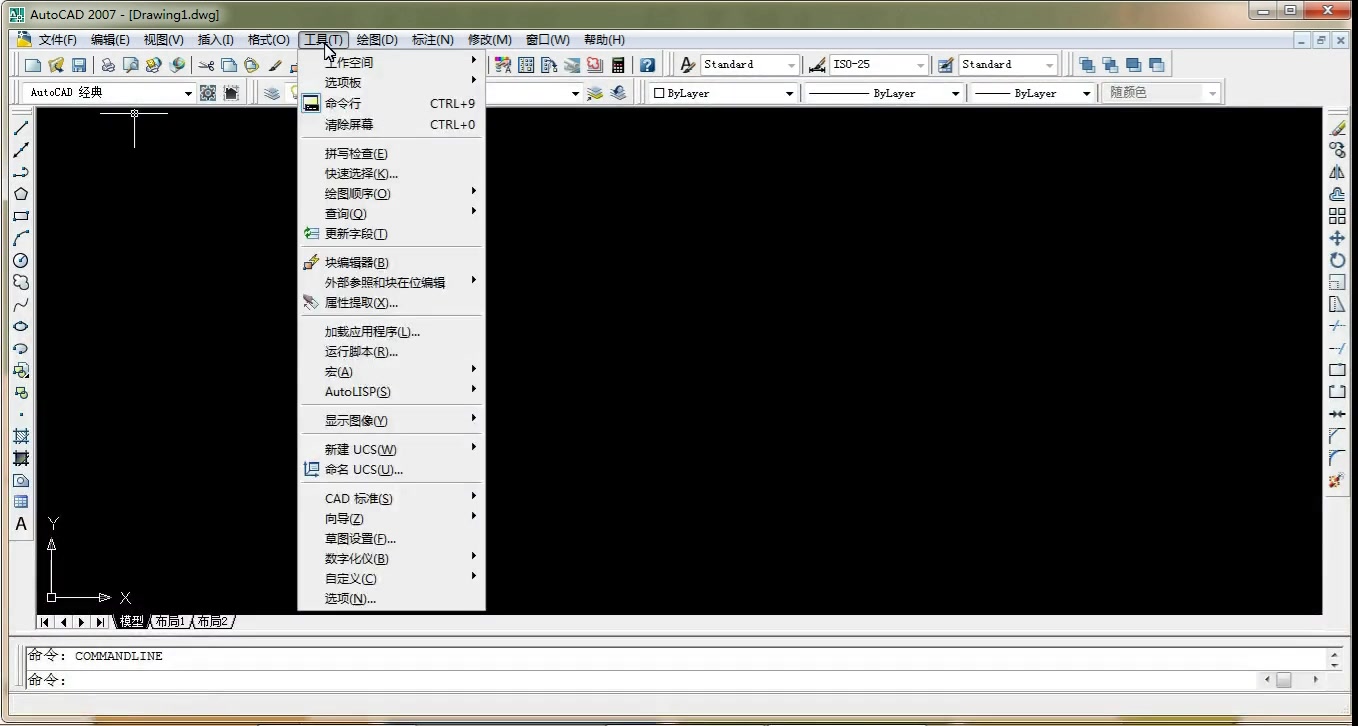Open Workspace Settings gear icon
1358x726 pixels.
coord(208,93)
